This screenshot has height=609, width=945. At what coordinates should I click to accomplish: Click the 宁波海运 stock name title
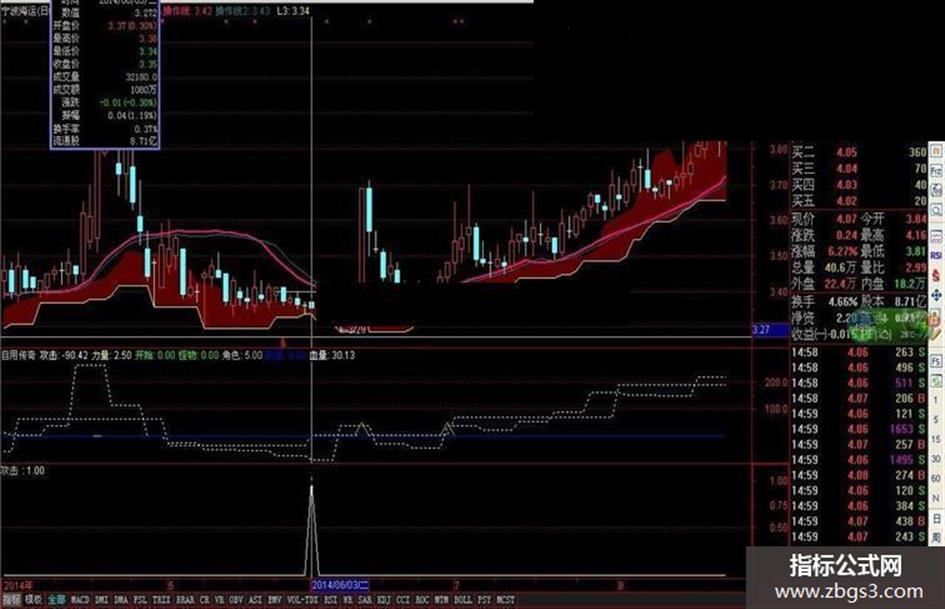24,11
